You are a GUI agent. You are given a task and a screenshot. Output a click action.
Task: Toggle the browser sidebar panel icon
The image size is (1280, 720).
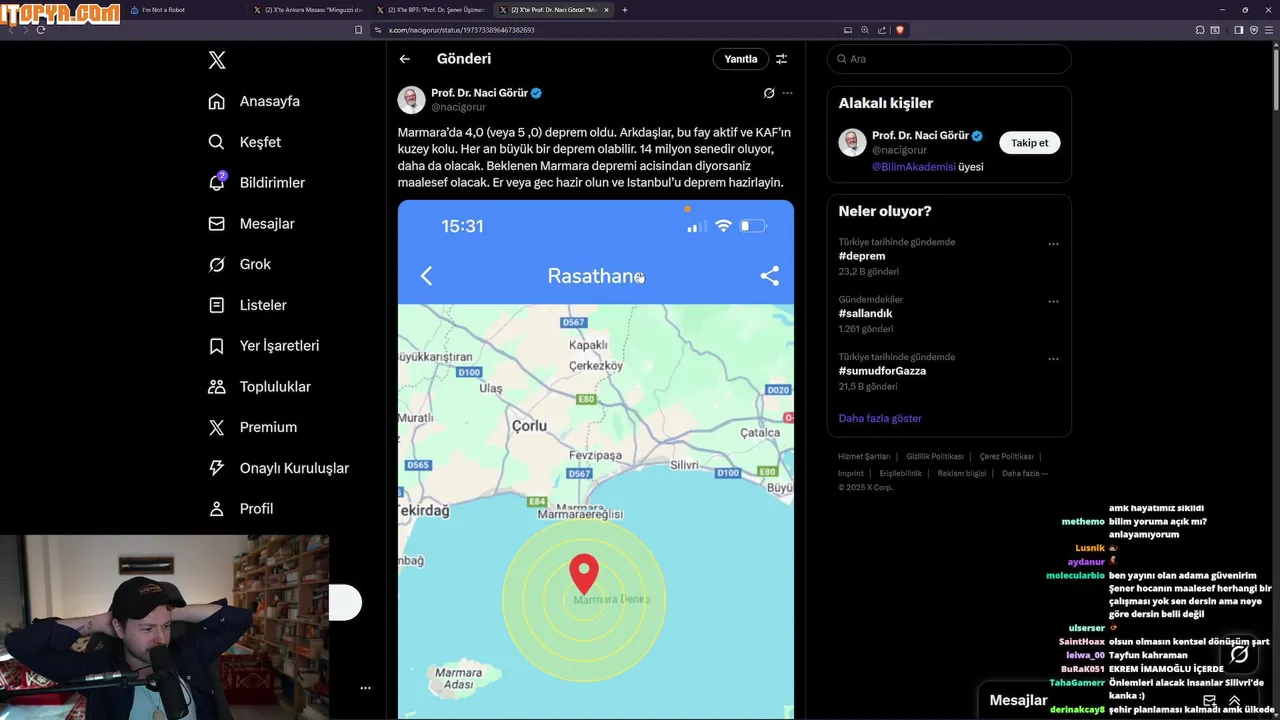[x=1238, y=30]
